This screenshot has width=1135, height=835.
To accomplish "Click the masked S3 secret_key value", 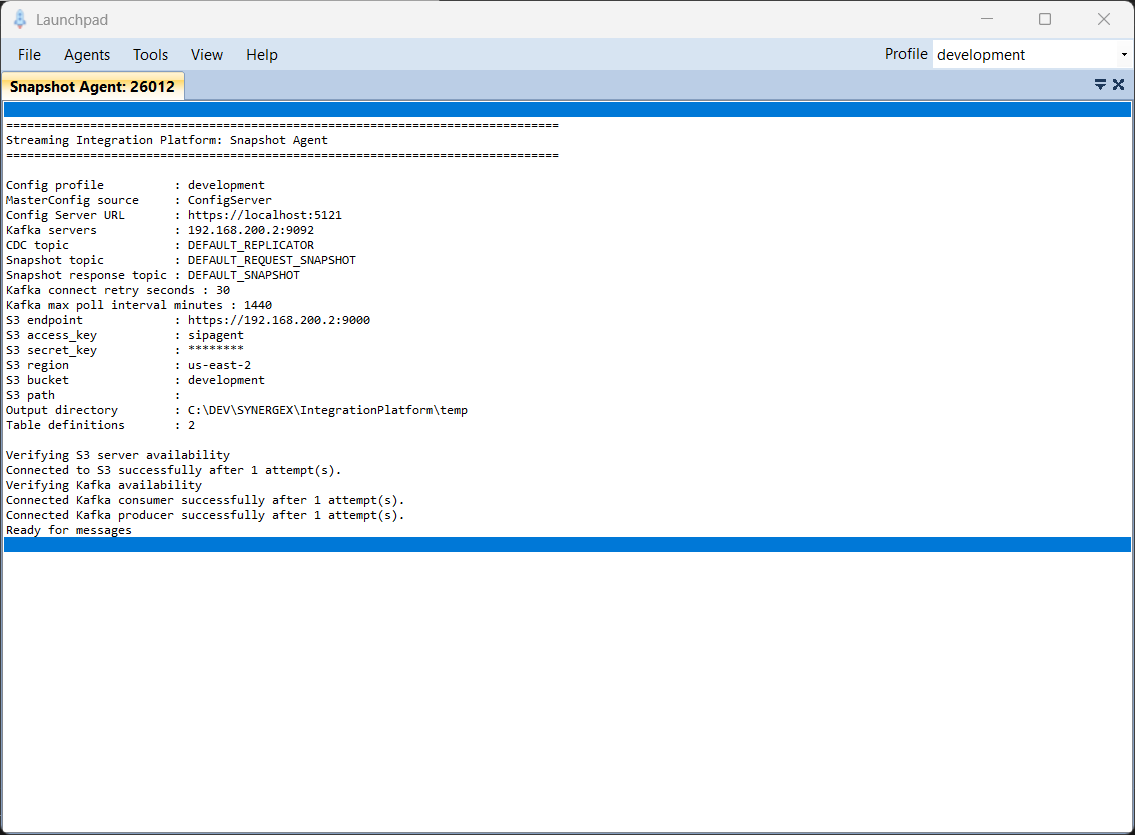I will click(x=216, y=349).
